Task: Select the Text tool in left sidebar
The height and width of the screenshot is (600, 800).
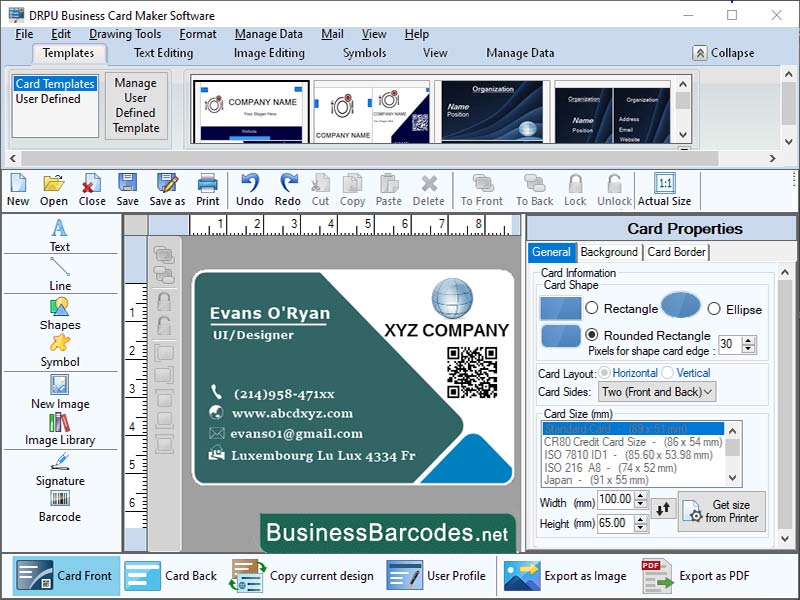Action: (x=59, y=238)
